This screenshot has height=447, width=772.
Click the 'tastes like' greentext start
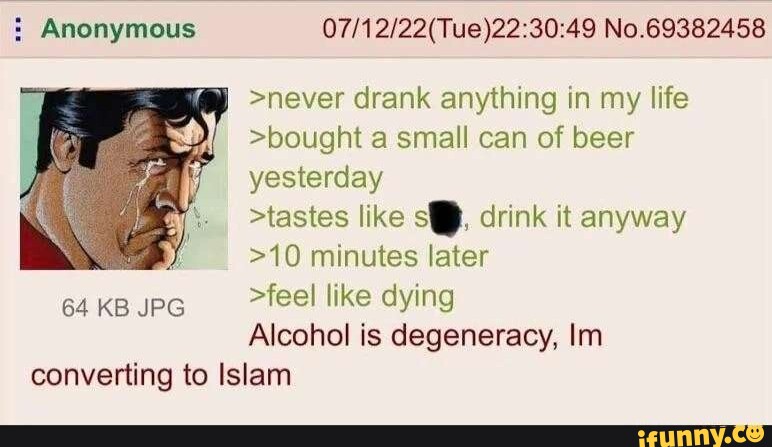pos(327,218)
